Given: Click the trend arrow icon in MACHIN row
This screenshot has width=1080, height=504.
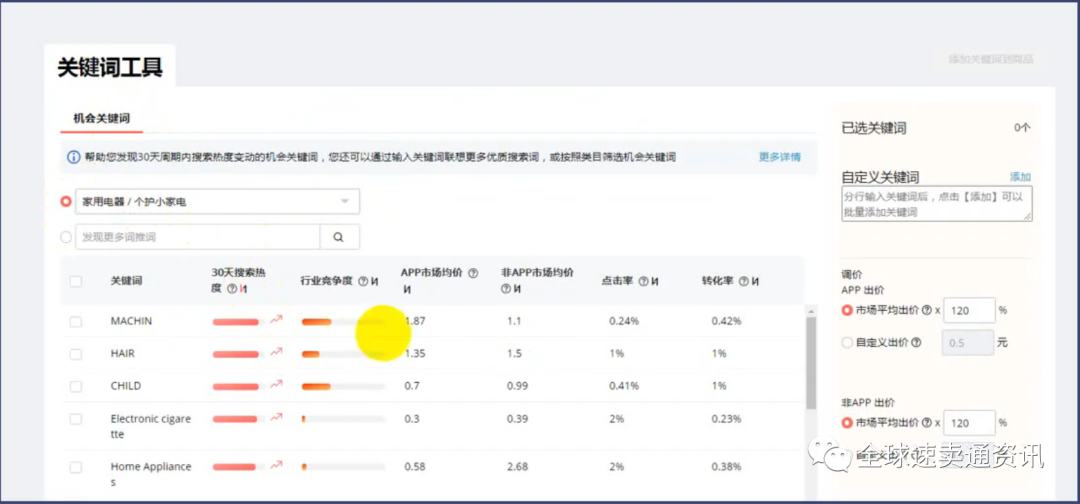Looking at the screenshot, I should coord(276,320).
